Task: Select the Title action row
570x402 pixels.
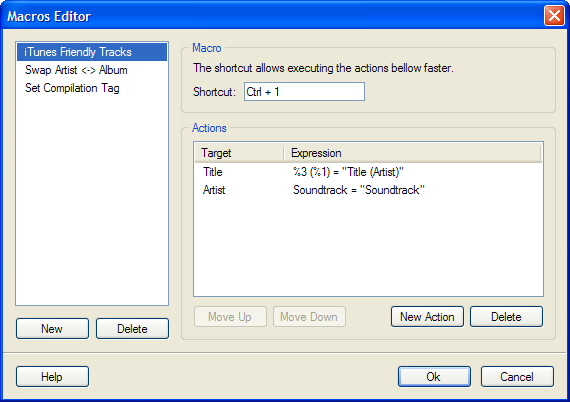Action: point(368,172)
